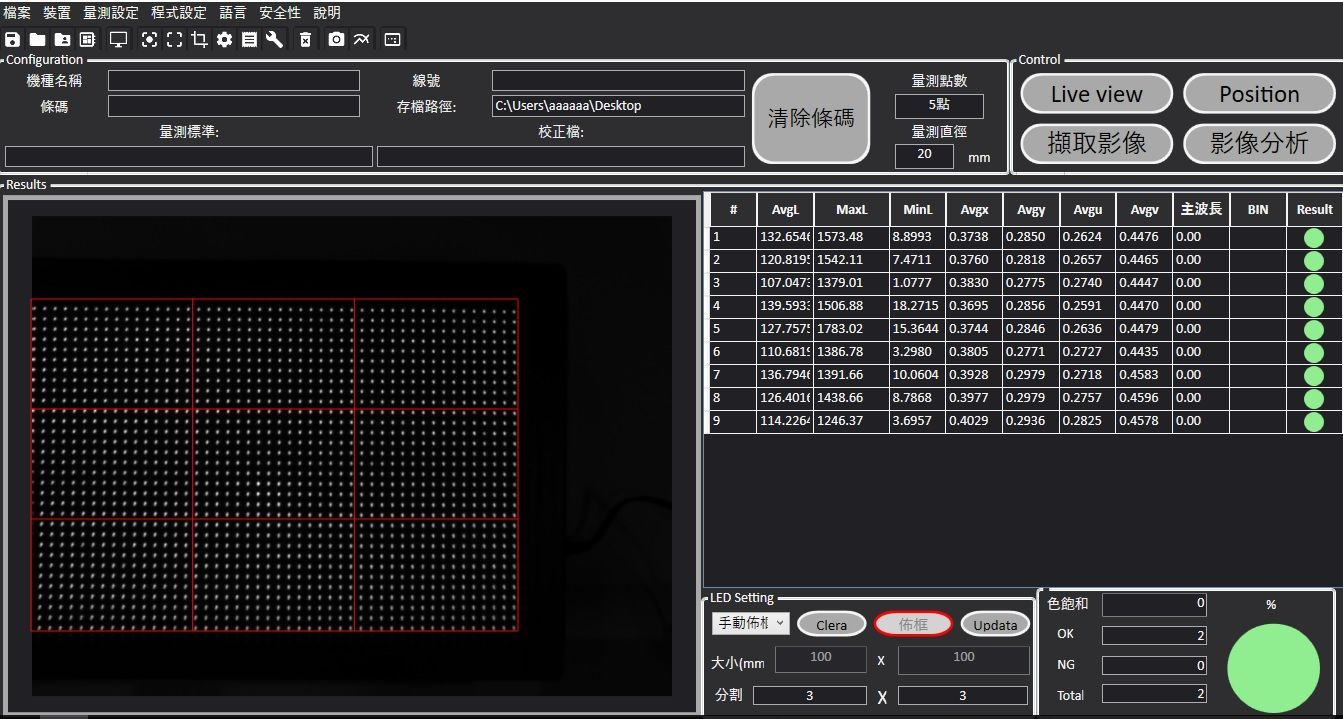Click the line chart graph icon
This screenshot has width=1343, height=719.
coord(361,40)
